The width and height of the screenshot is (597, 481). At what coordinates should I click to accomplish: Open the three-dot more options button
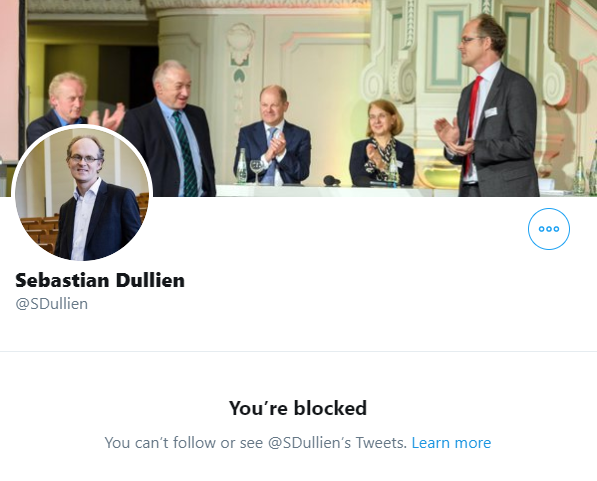click(x=549, y=229)
